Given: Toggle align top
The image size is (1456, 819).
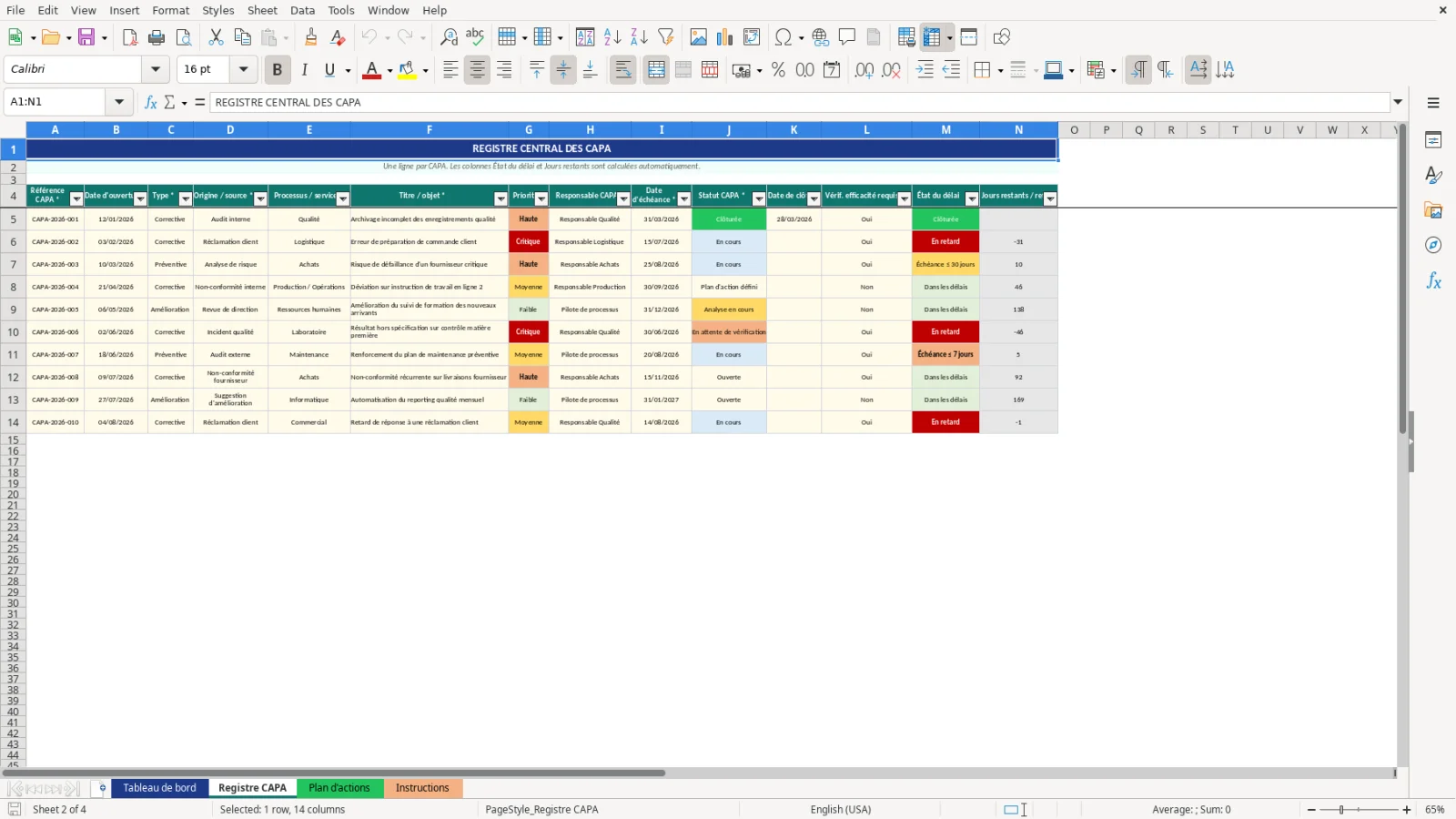Looking at the screenshot, I should [x=537, y=70].
